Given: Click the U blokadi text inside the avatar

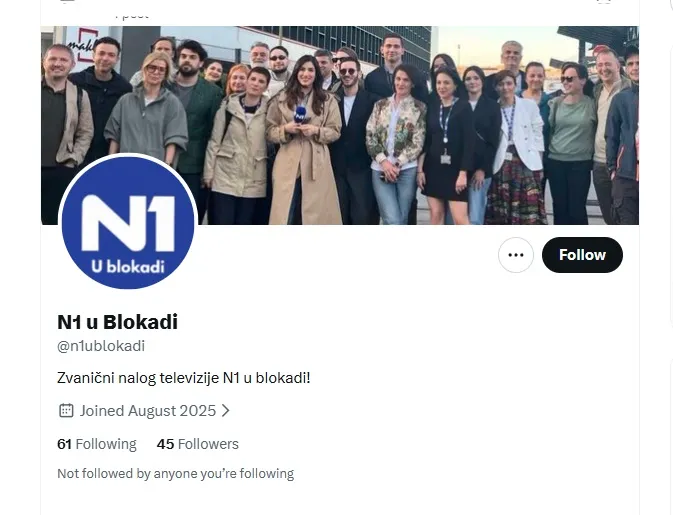Looking at the screenshot, I should click(x=127, y=267).
